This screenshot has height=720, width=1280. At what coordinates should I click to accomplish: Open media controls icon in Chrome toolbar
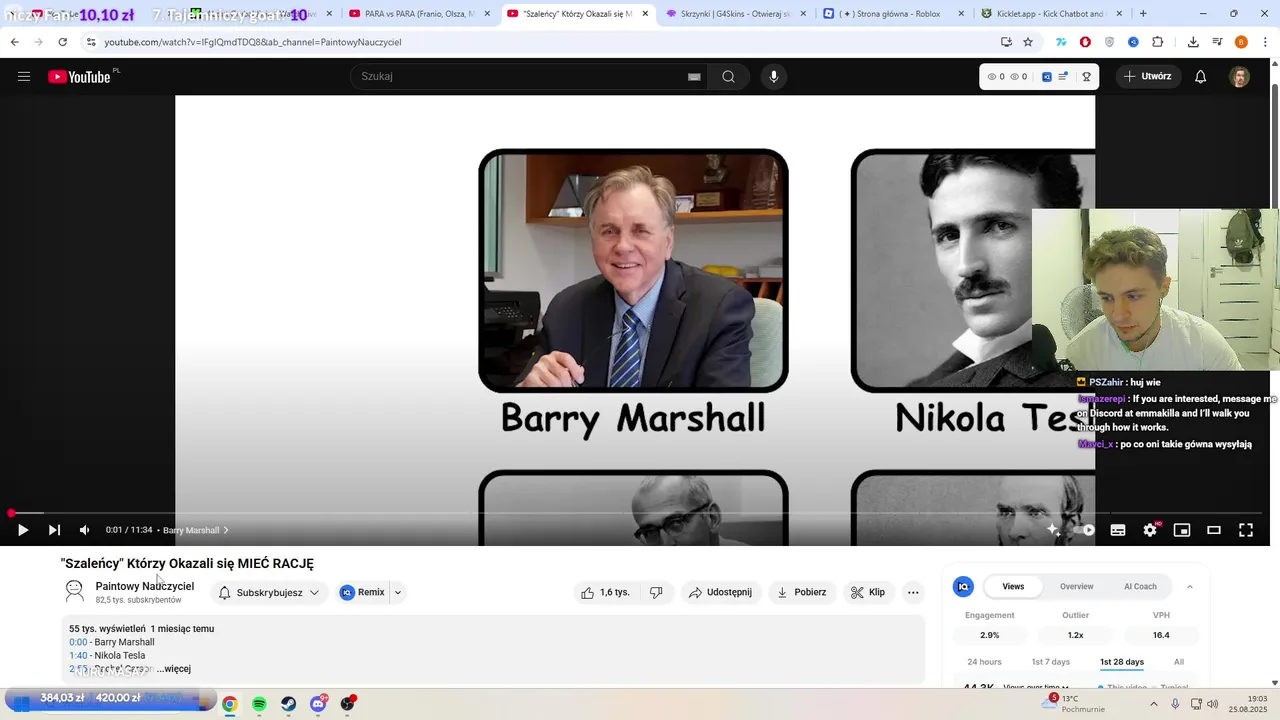(1217, 42)
